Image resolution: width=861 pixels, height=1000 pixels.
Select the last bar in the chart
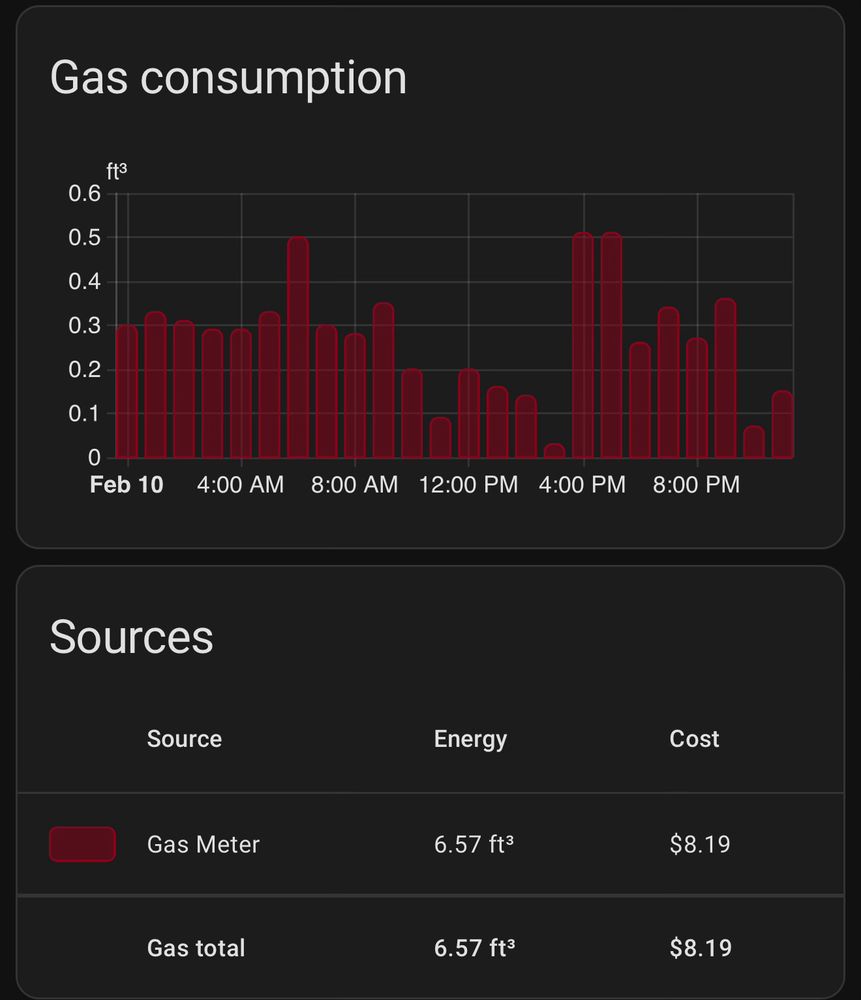point(783,425)
